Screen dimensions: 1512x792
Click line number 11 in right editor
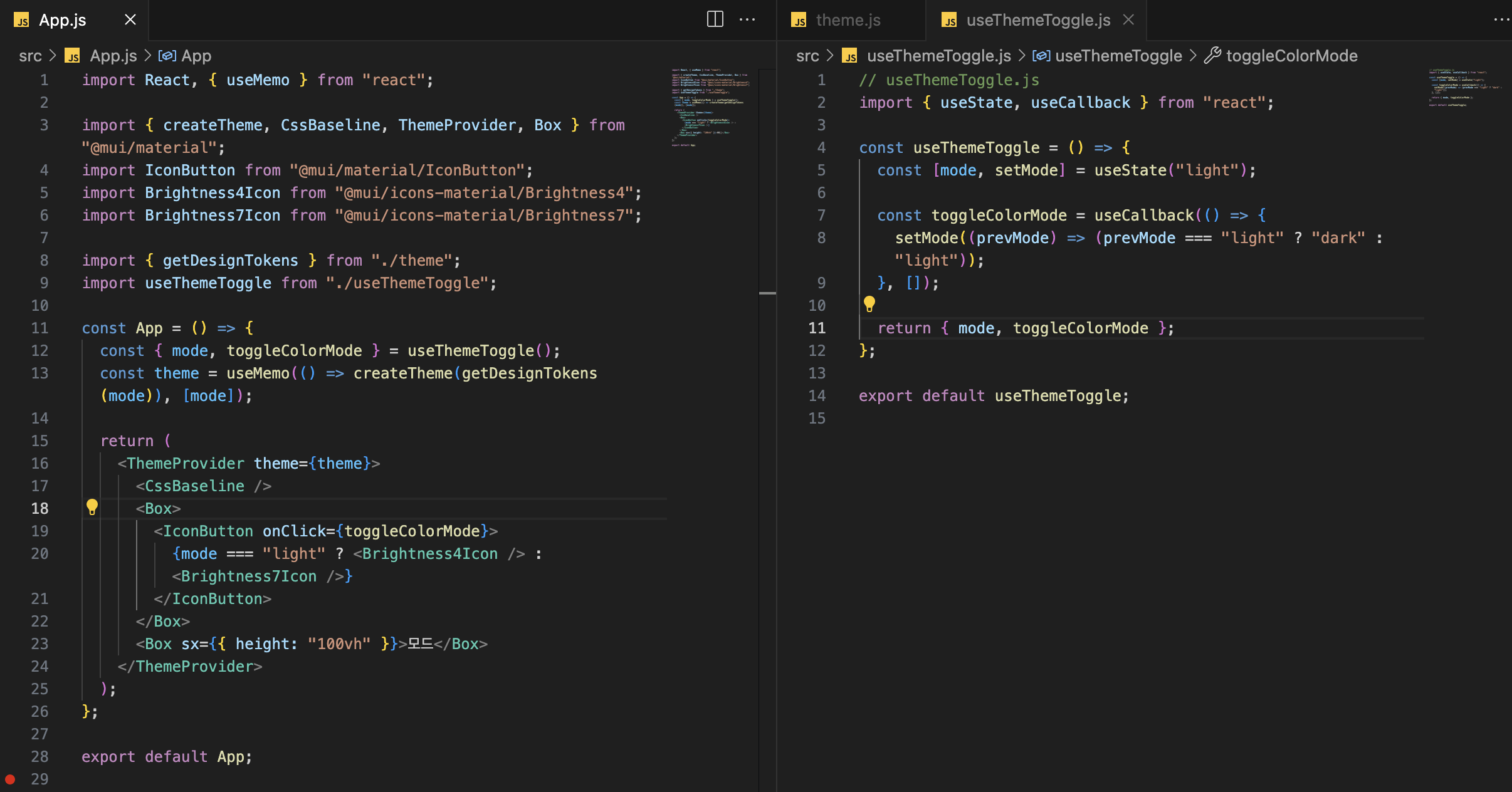tap(817, 328)
